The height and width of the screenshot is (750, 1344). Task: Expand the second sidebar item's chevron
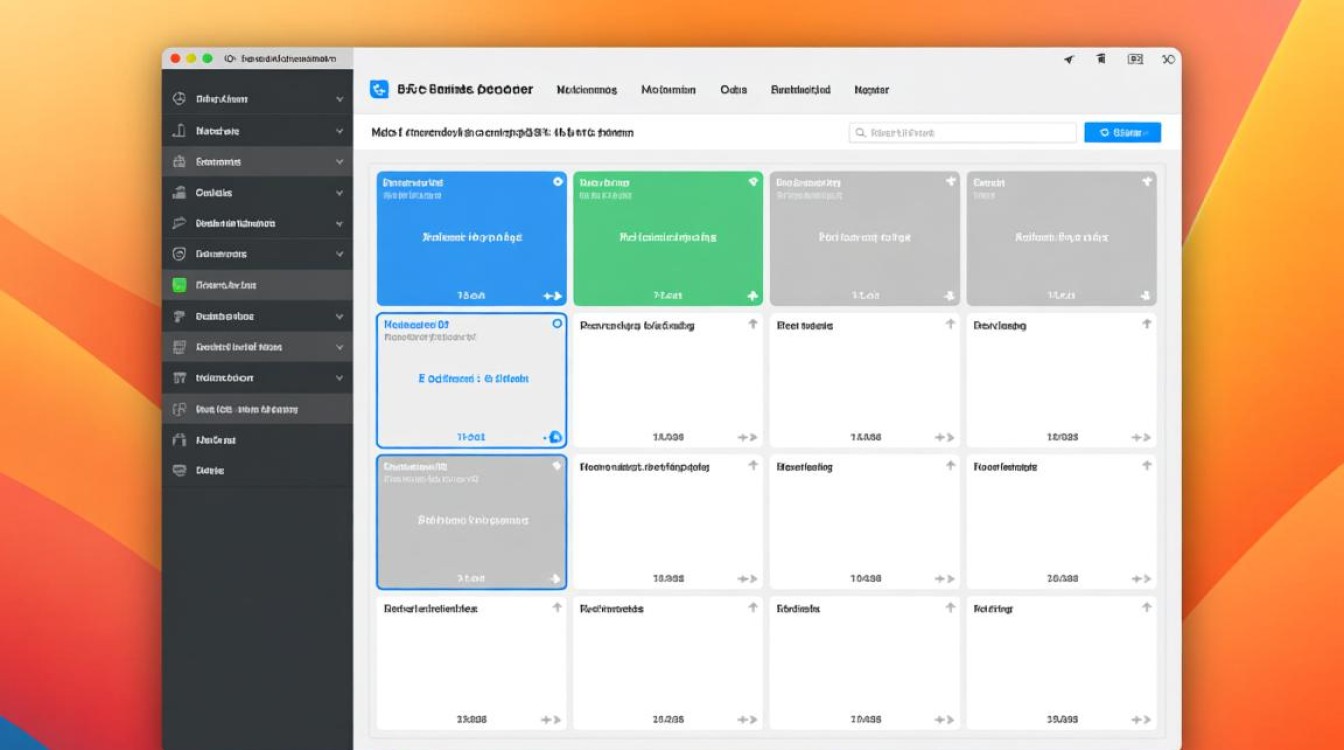pos(340,131)
